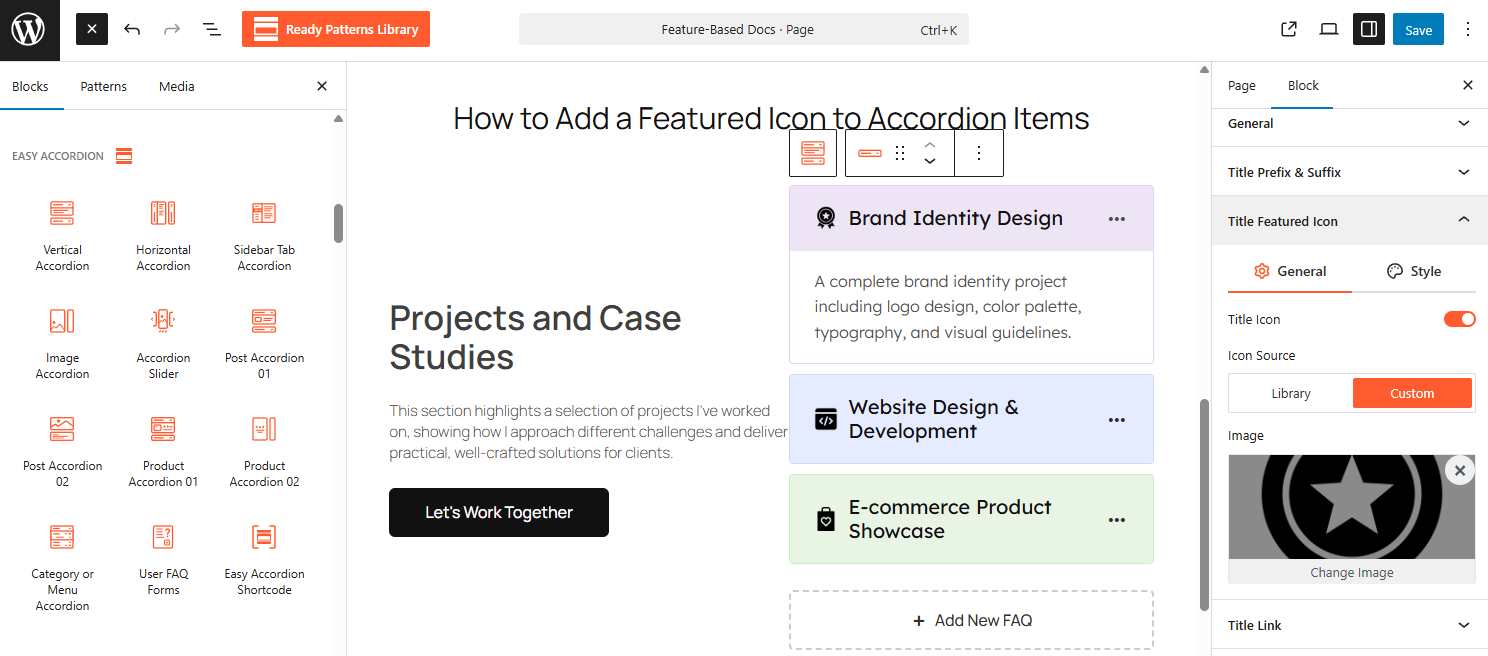This screenshot has height=656, width=1488.
Task: Insert the Image Accordion block
Action: tap(62, 343)
